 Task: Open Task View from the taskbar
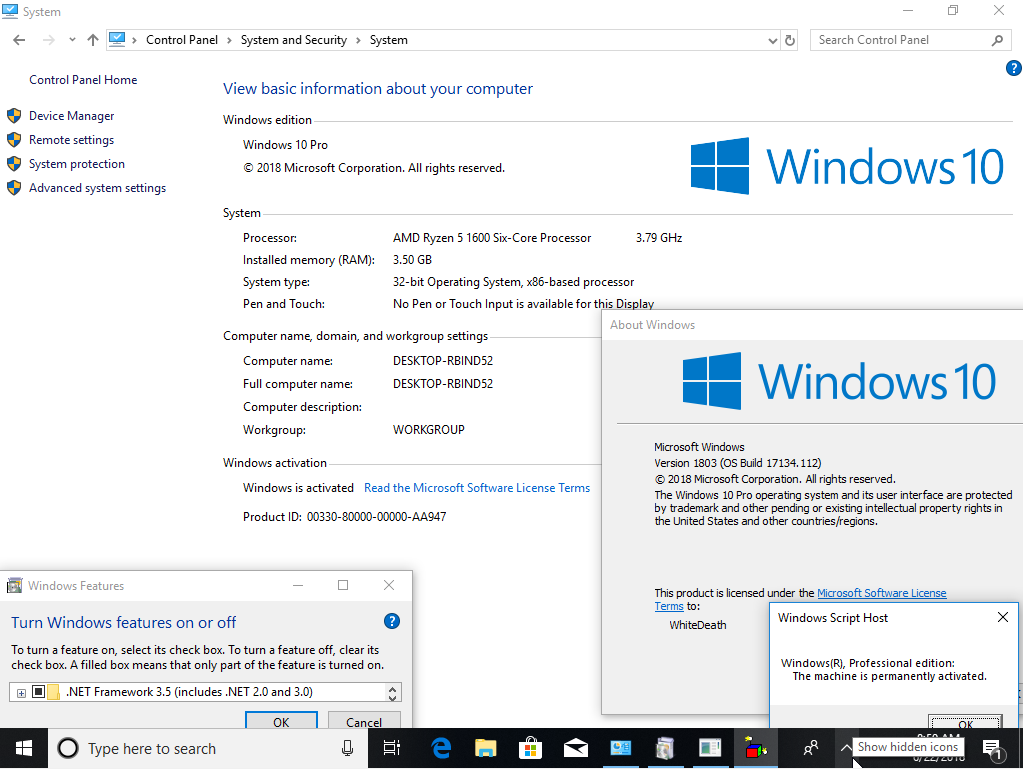tap(391, 748)
